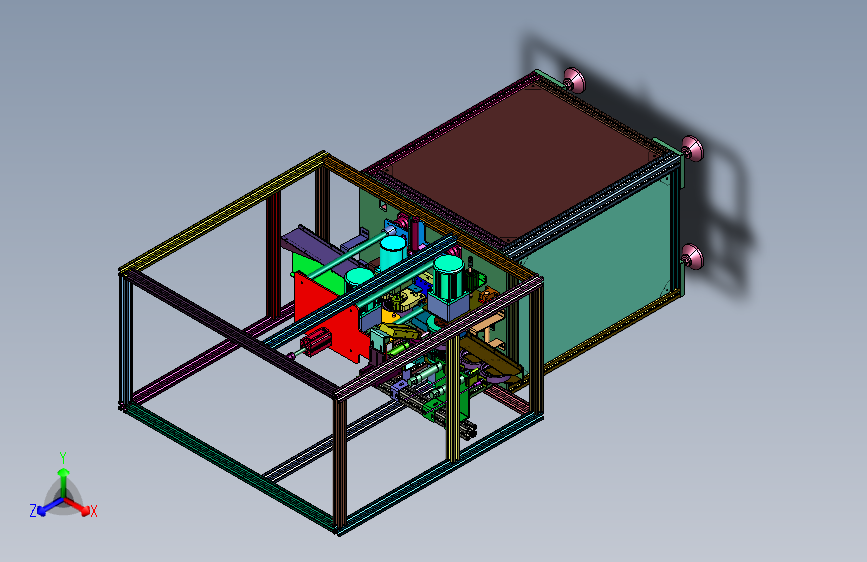
Task: Select the red pneumatic cylinder on the red plate
Action: click(x=316, y=342)
